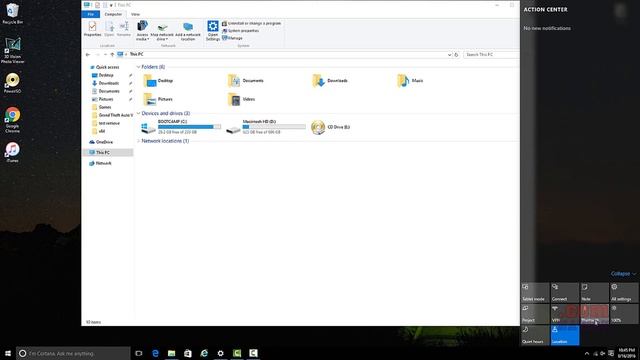Select the Music folder
Viewport: 640px width, 360px height.
click(410, 81)
